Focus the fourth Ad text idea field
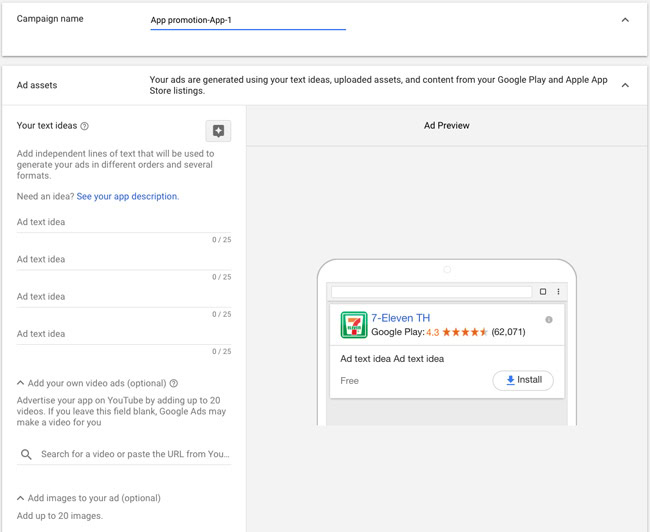The image size is (650, 532). (x=124, y=334)
